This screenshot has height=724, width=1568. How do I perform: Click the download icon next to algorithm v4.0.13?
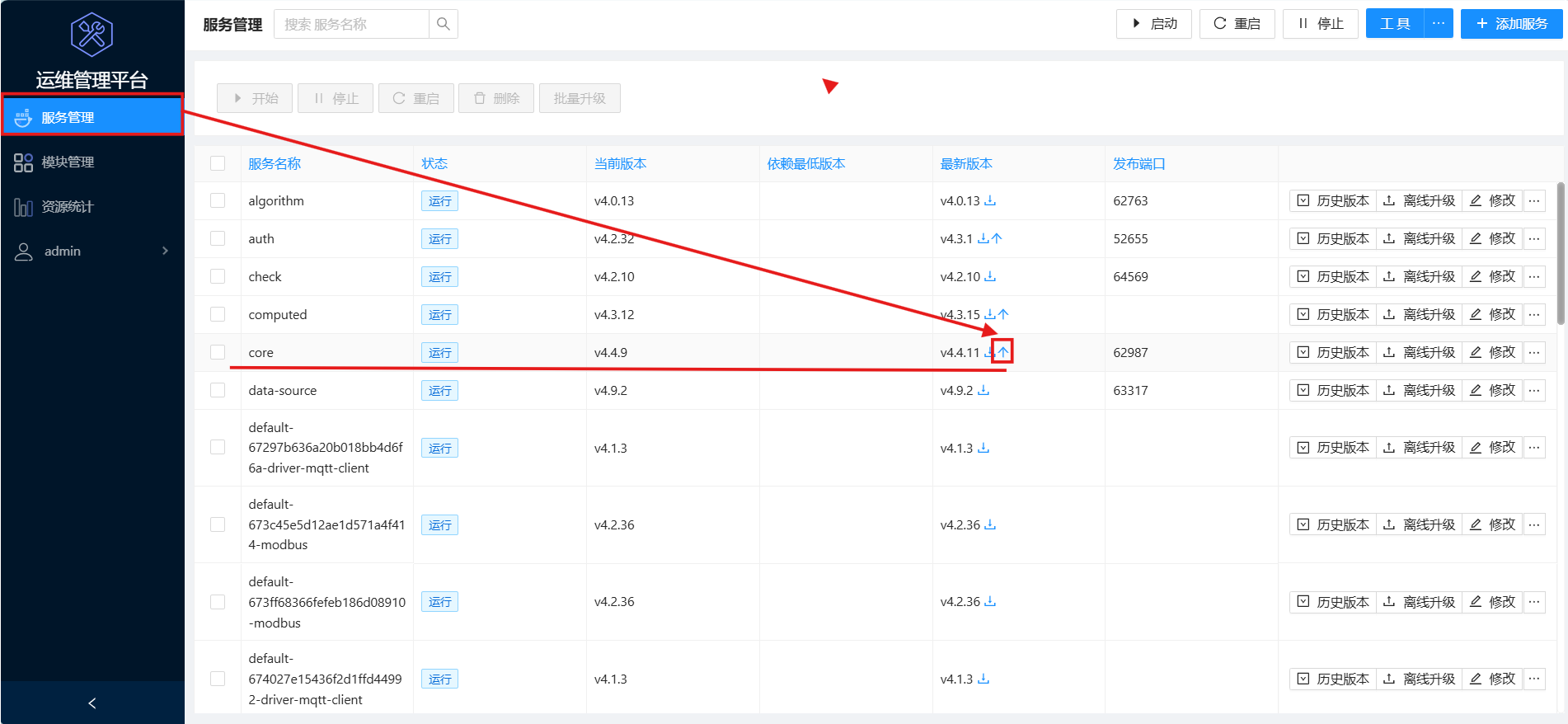point(990,200)
